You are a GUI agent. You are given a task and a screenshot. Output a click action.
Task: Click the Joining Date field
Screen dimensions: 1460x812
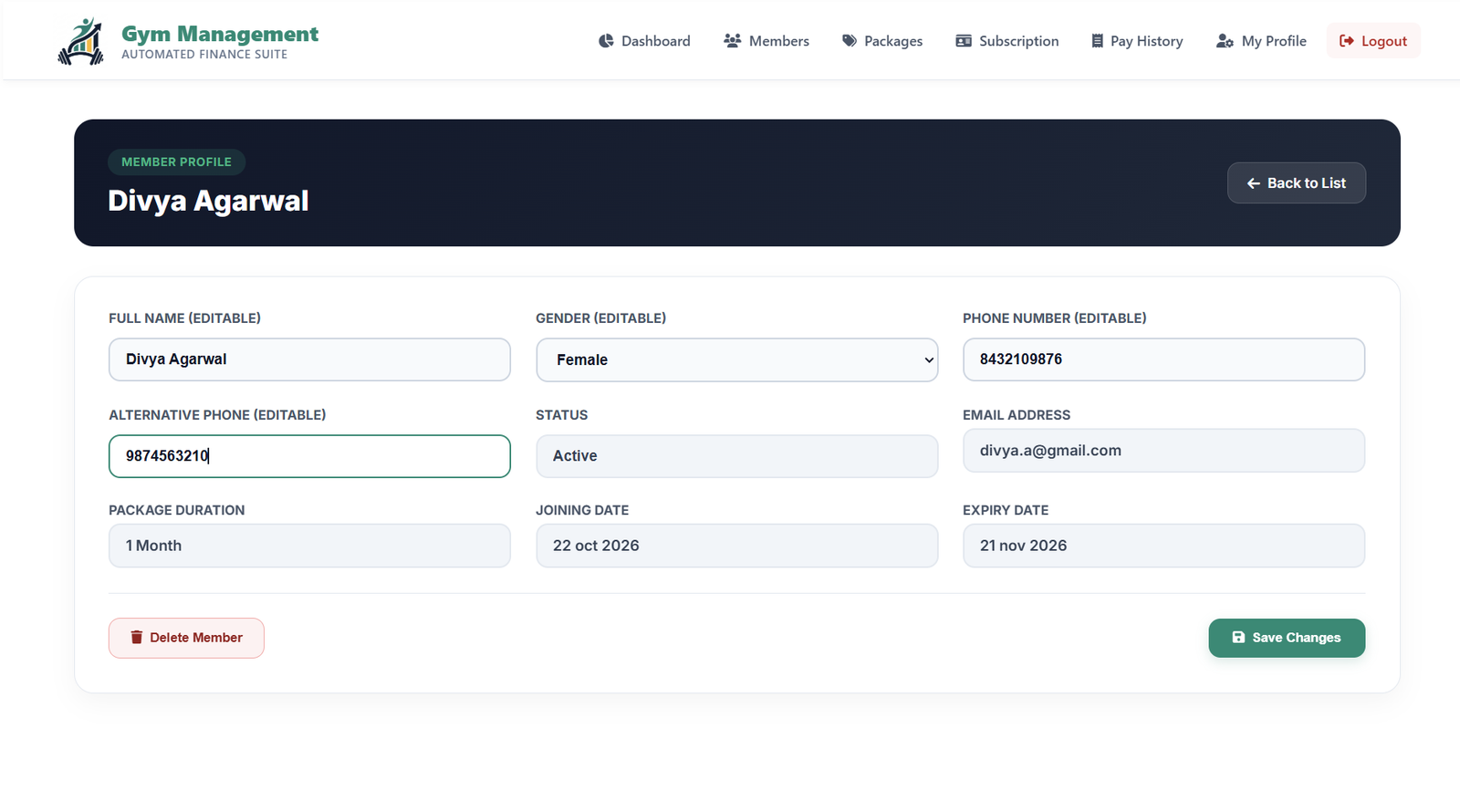(x=737, y=546)
